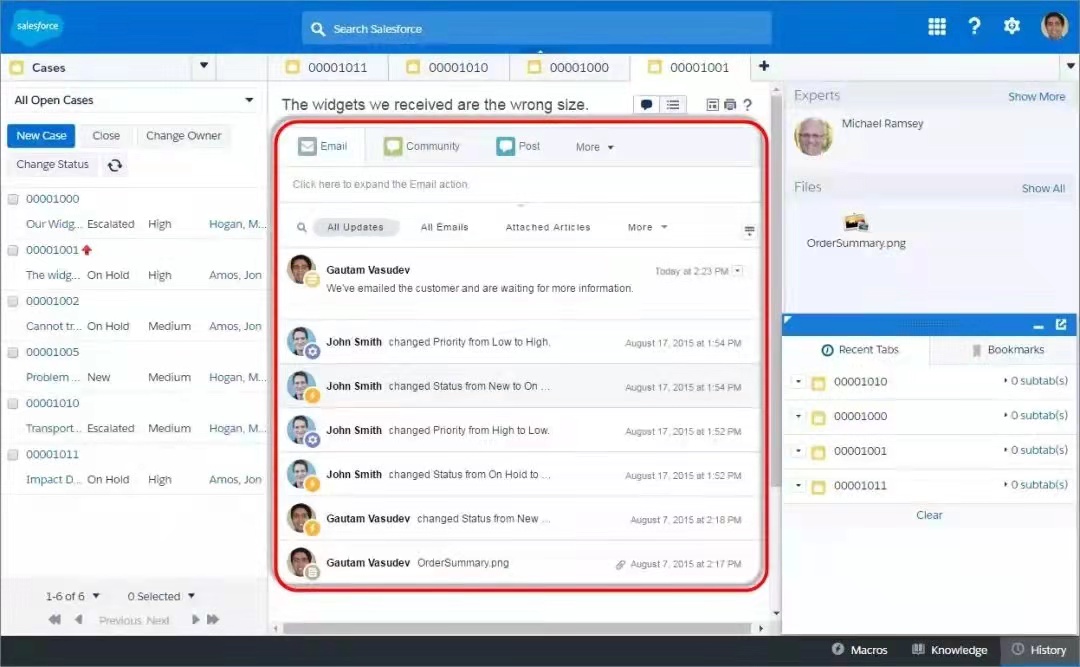Click the horizontal scrollbar under the feed
Screen dimensions: 1080x667
517,628
